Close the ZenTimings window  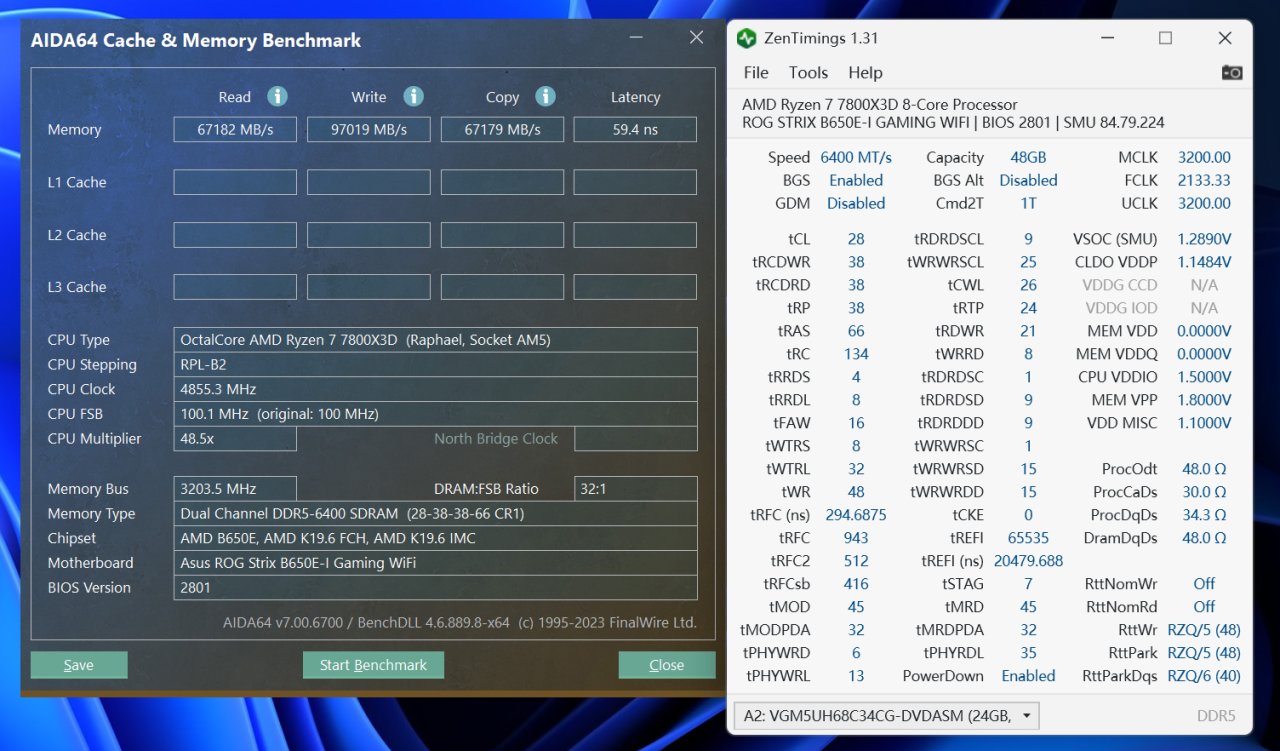[x=1225, y=38]
